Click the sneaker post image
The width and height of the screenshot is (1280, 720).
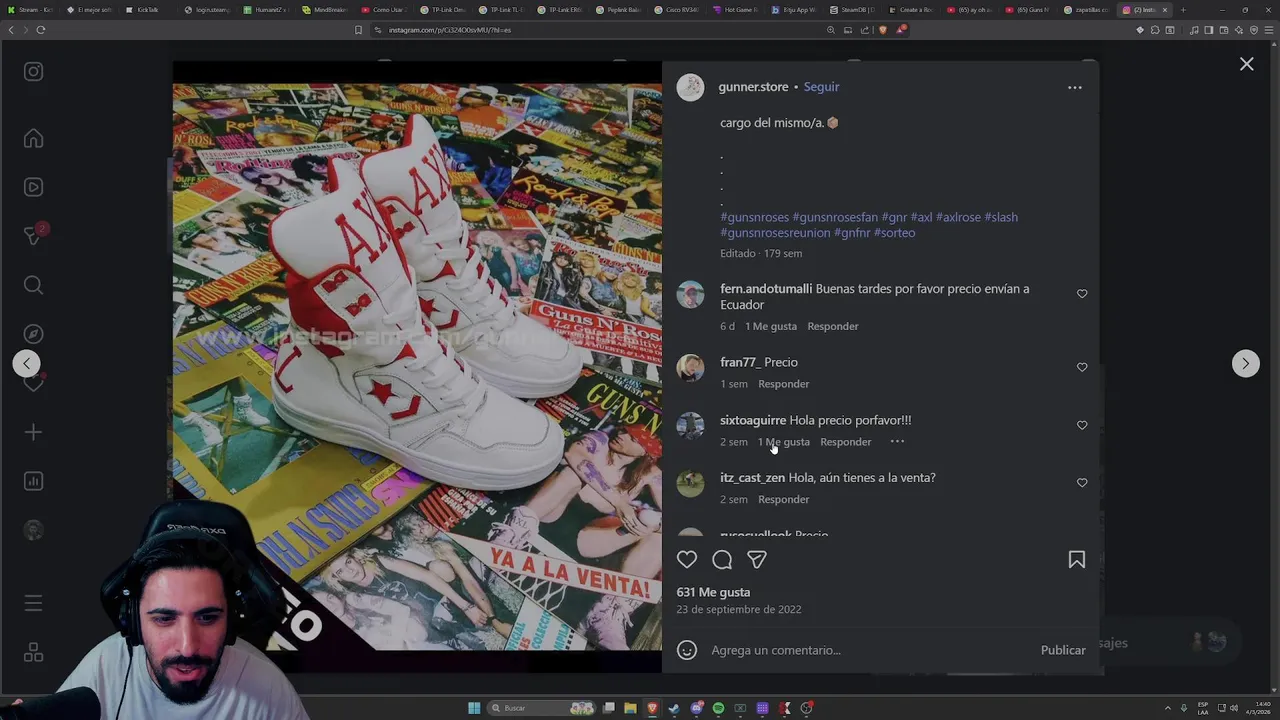pyautogui.click(x=417, y=366)
